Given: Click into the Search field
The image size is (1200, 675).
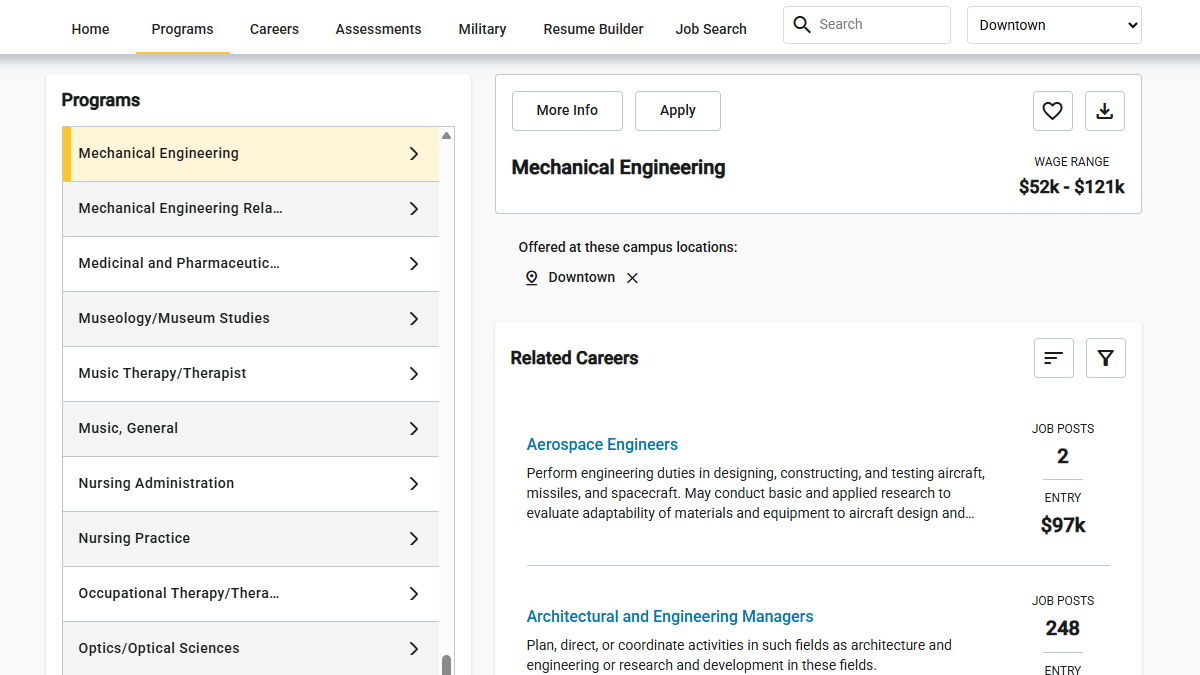Looking at the screenshot, I should 867,25.
